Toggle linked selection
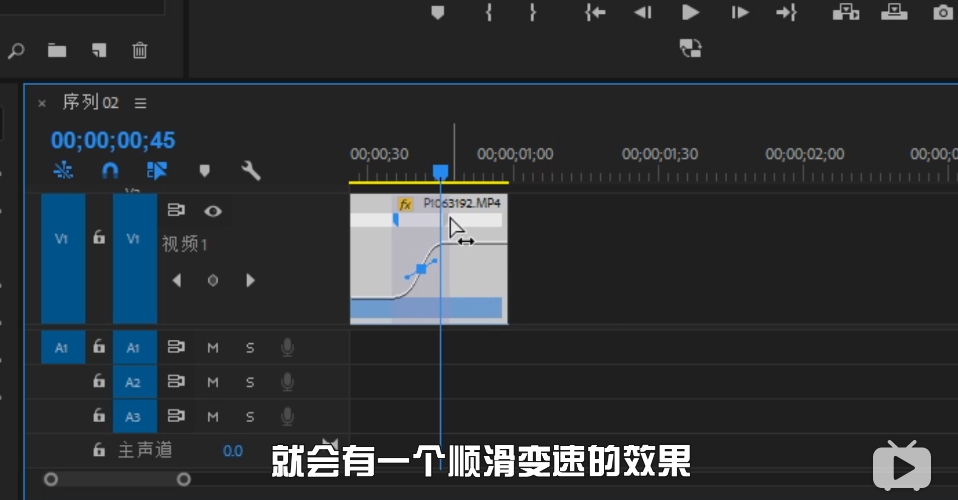This screenshot has height=500, width=958. click(x=157, y=171)
